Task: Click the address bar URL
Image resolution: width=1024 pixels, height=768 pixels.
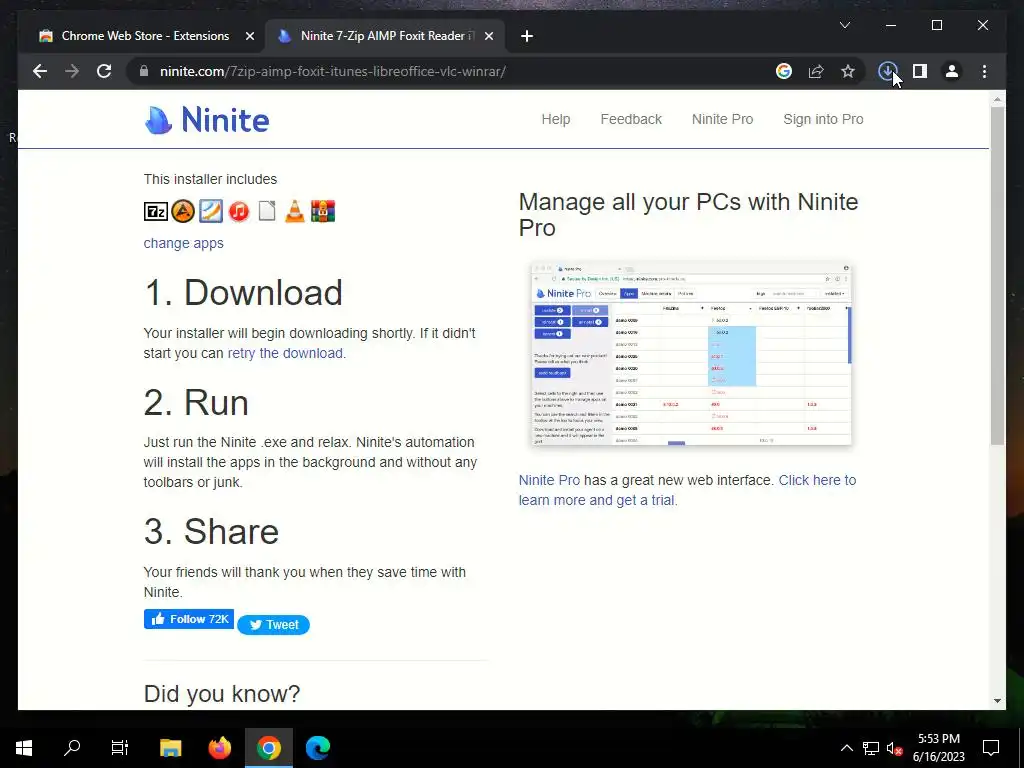Action: click(332, 71)
